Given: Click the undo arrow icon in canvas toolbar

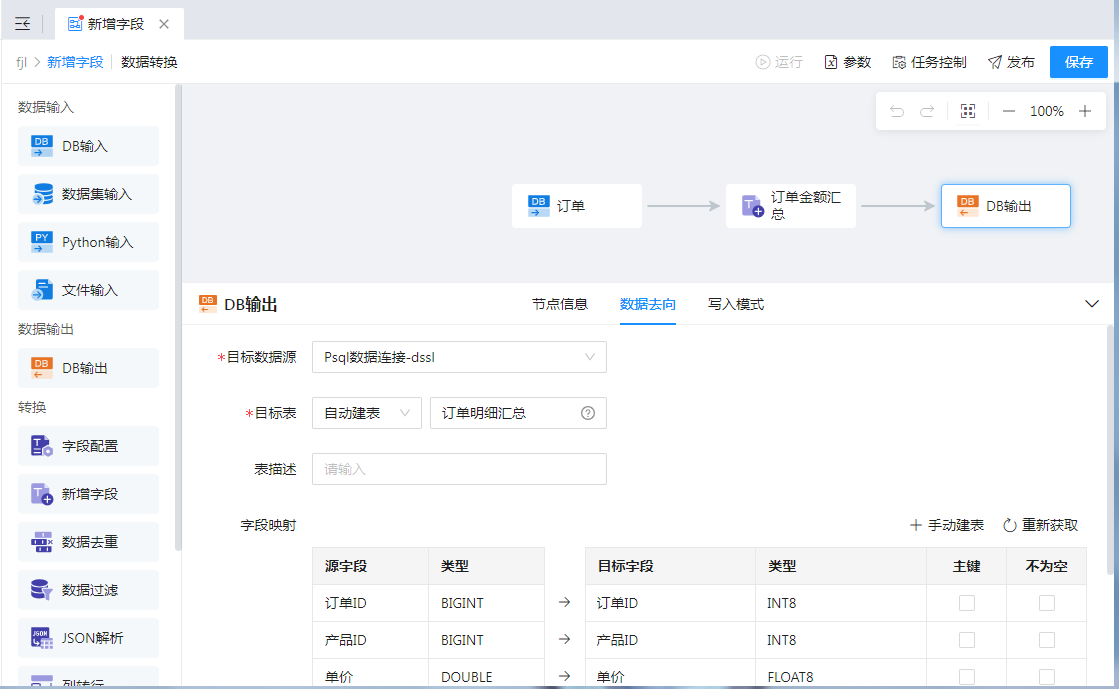Looking at the screenshot, I should coord(897,111).
